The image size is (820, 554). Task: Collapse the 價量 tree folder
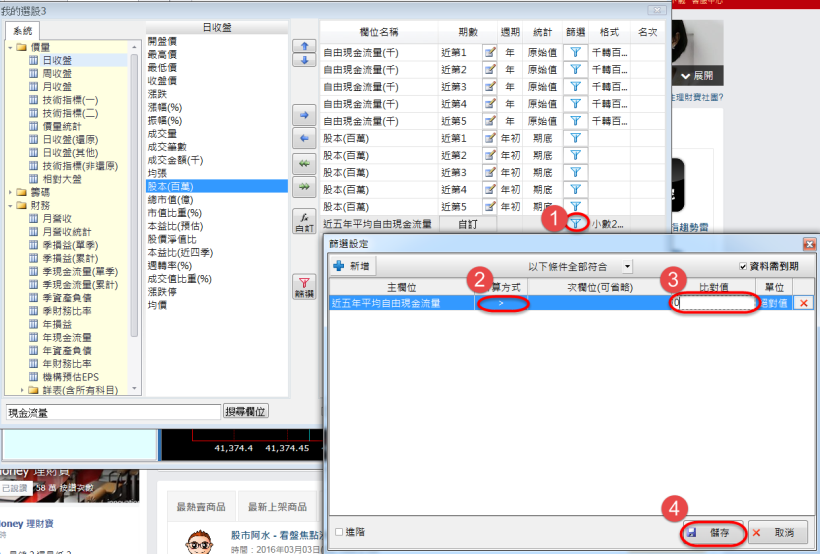10,47
